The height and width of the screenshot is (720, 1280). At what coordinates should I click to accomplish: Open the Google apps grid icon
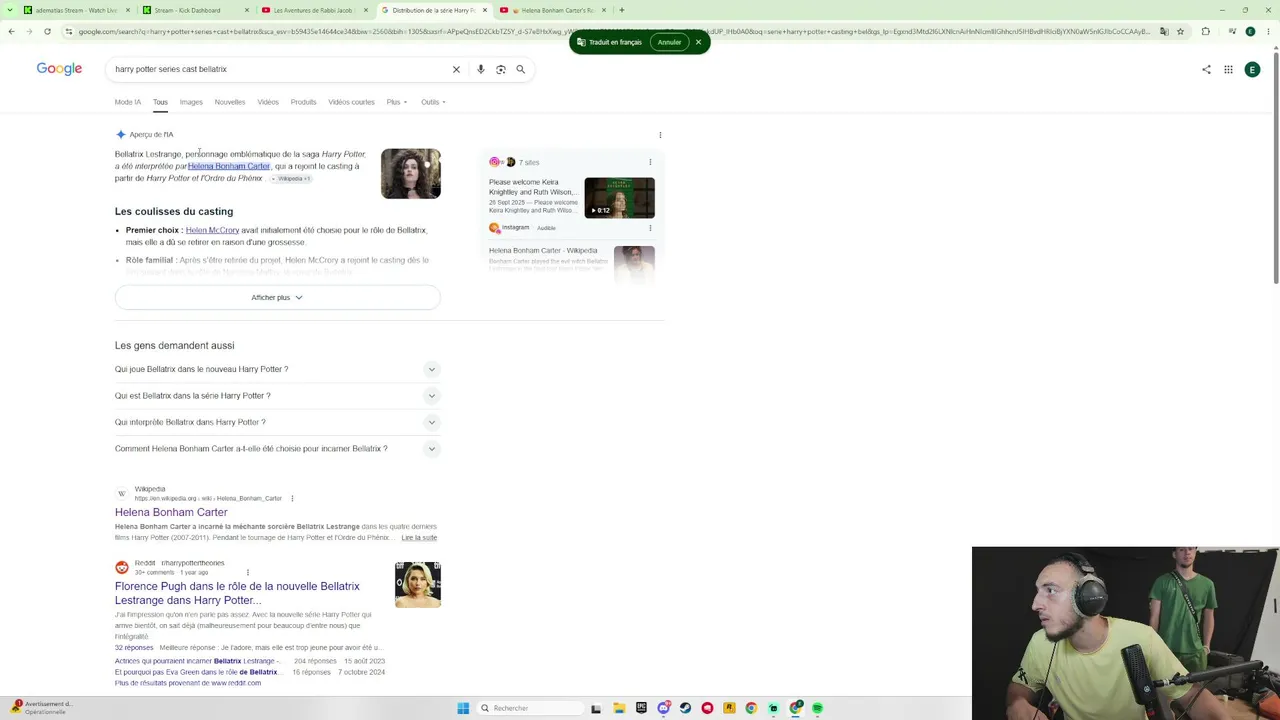point(1228,69)
